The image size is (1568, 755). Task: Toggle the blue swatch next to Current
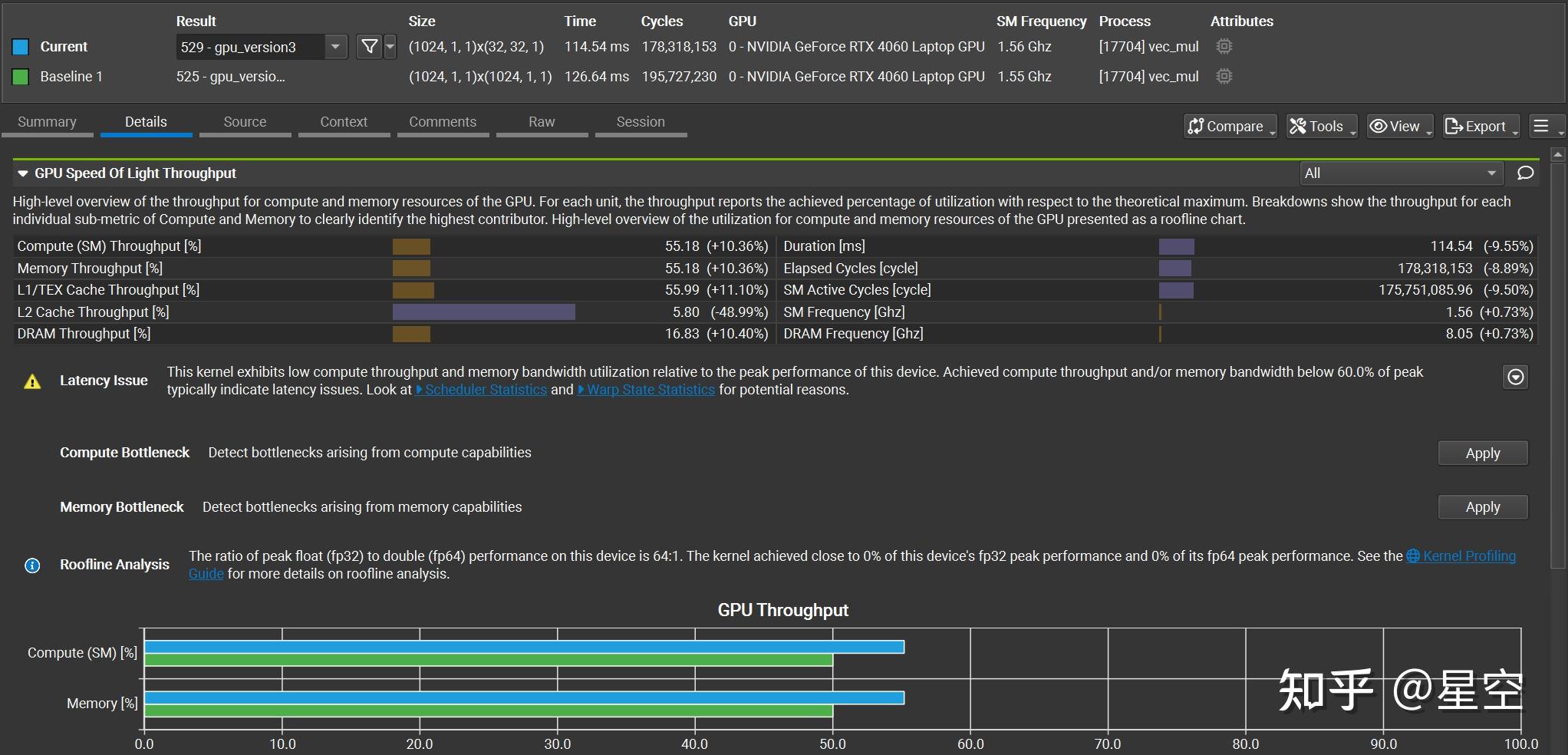[19, 47]
